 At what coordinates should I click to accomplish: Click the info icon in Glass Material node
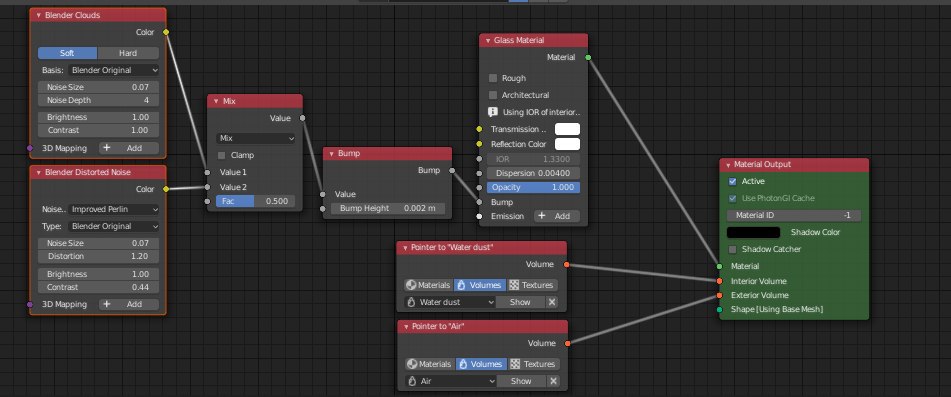[x=493, y=112]
